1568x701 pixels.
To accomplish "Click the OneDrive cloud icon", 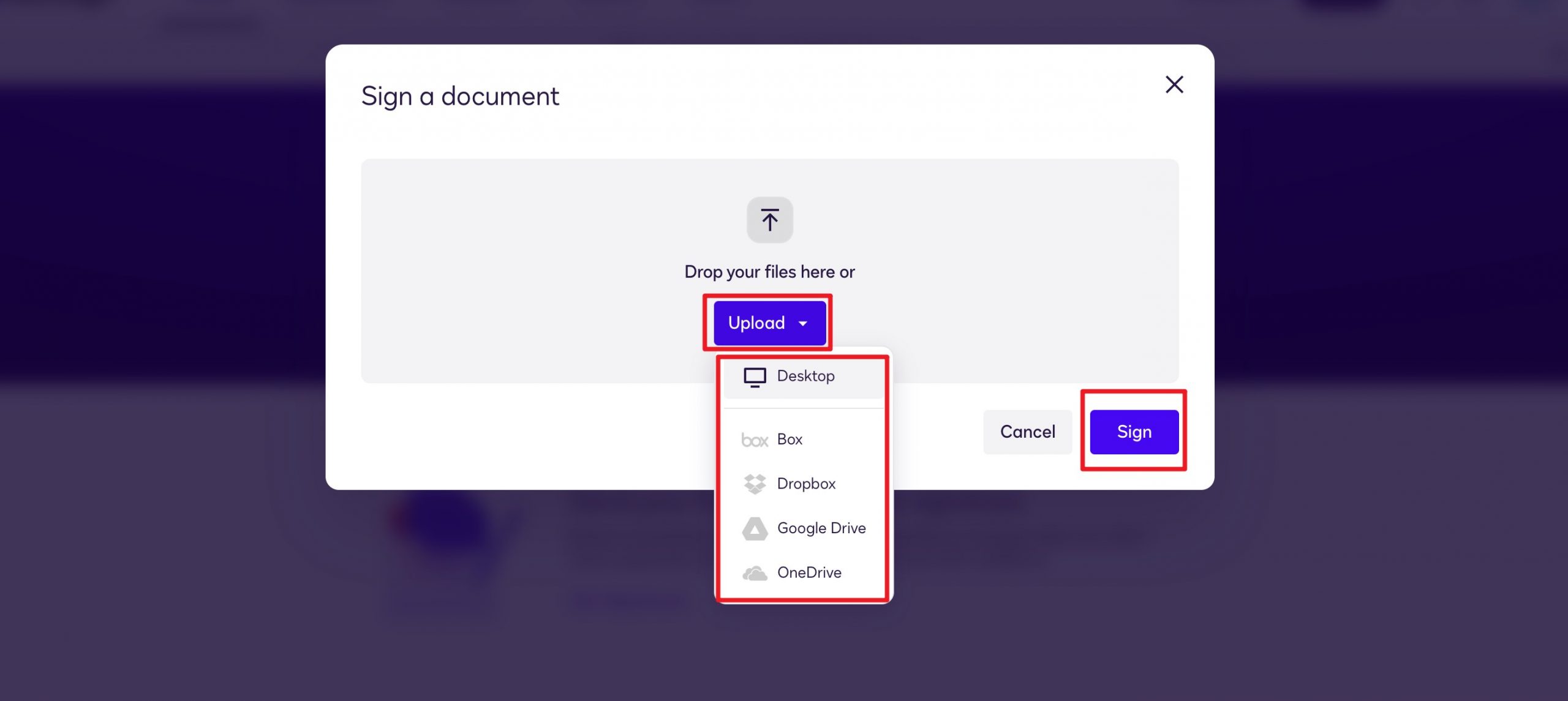I will click(x=755, y=573).
